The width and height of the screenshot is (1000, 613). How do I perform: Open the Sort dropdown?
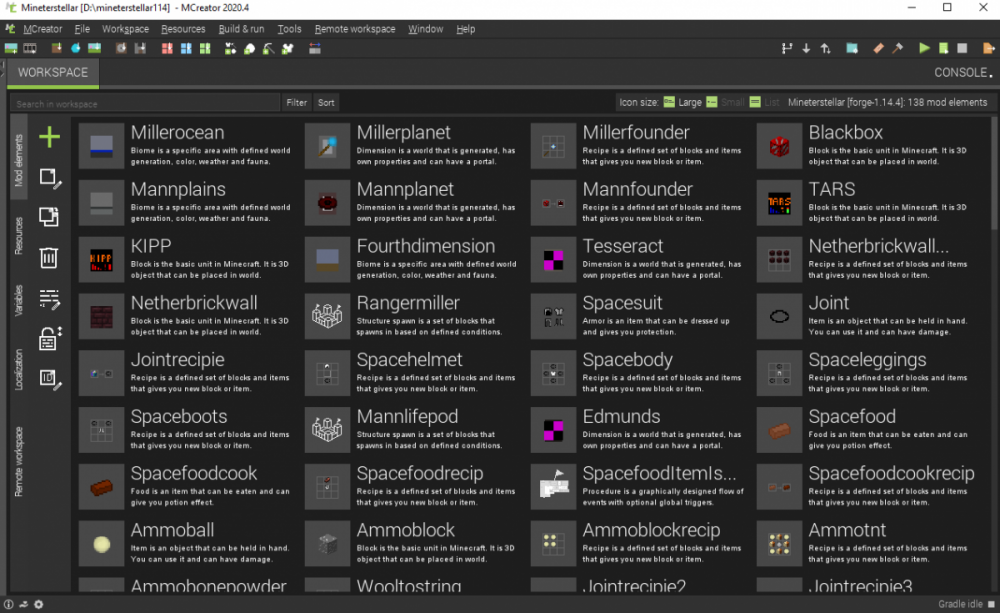(x=326, y=102)
